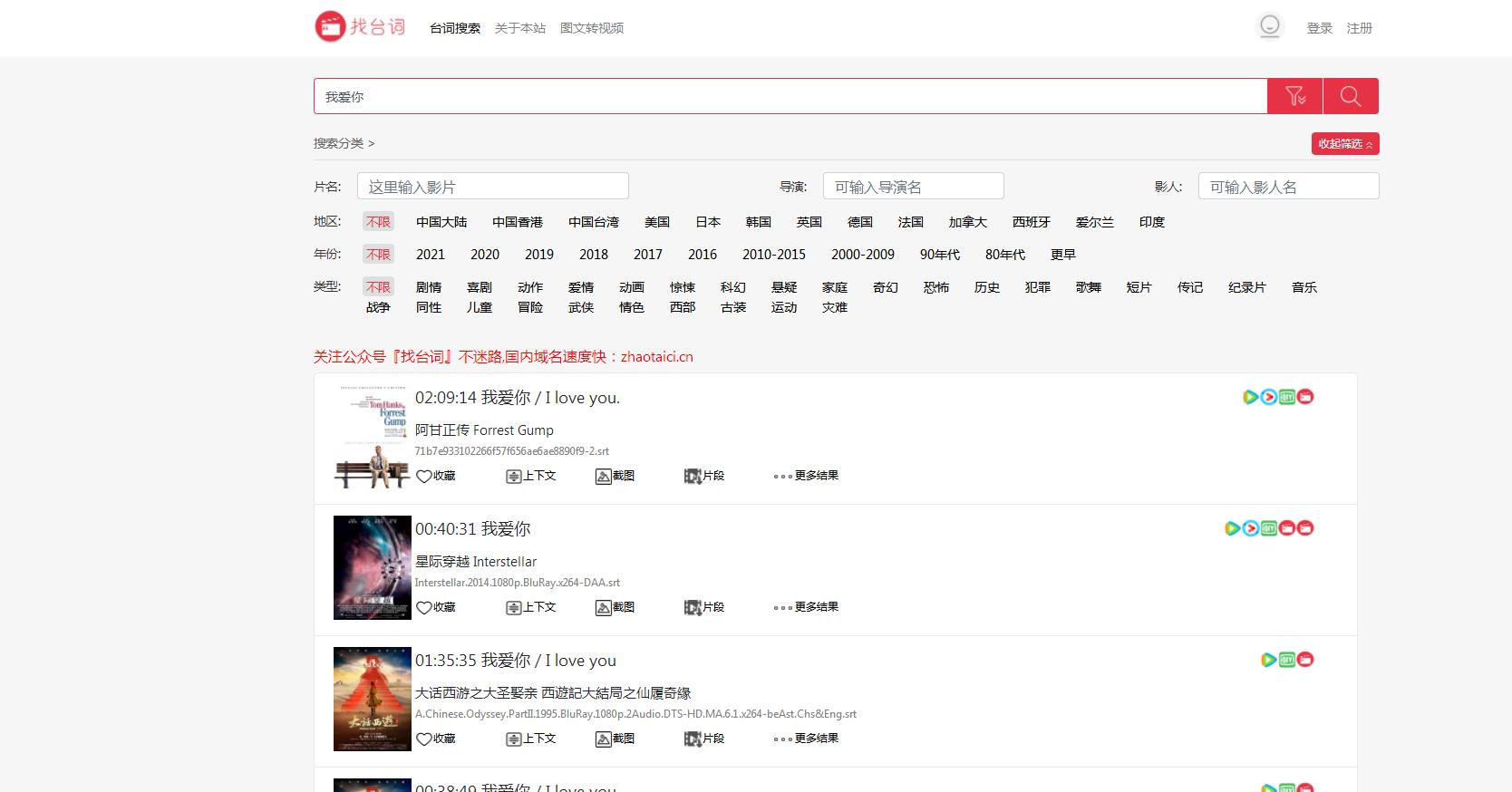The height and width of the screenshot is (792, 1512).
Task: Open the 图文转视频 nav item
Action: point(591,28)
